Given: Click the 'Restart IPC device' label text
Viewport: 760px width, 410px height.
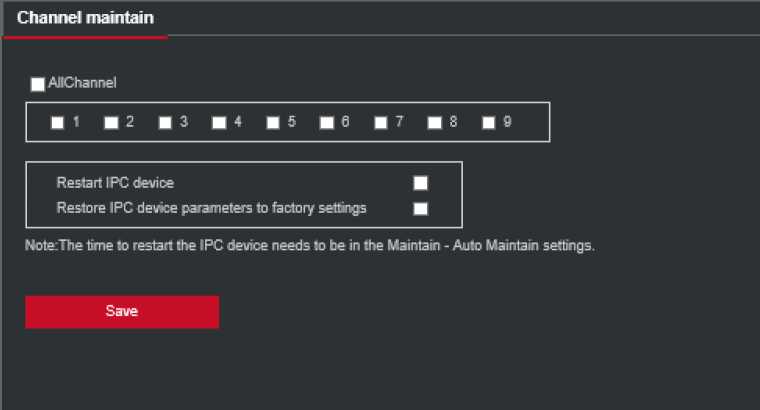Looking at the screenshot, I should (x=115, y=183).
